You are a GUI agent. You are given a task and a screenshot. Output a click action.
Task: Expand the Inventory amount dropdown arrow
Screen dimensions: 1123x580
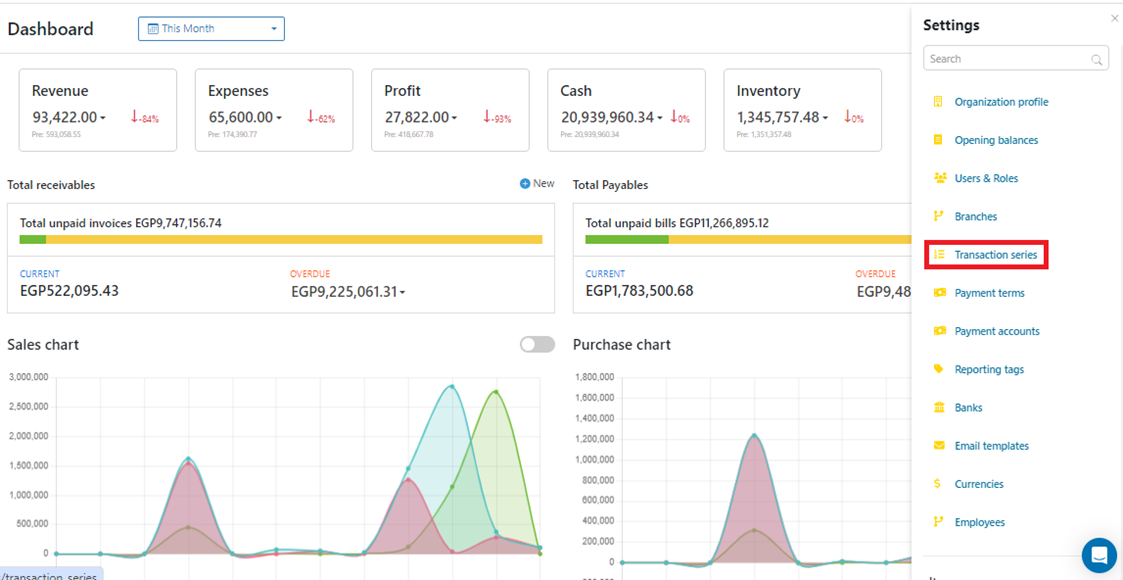[x=826, y=119]
